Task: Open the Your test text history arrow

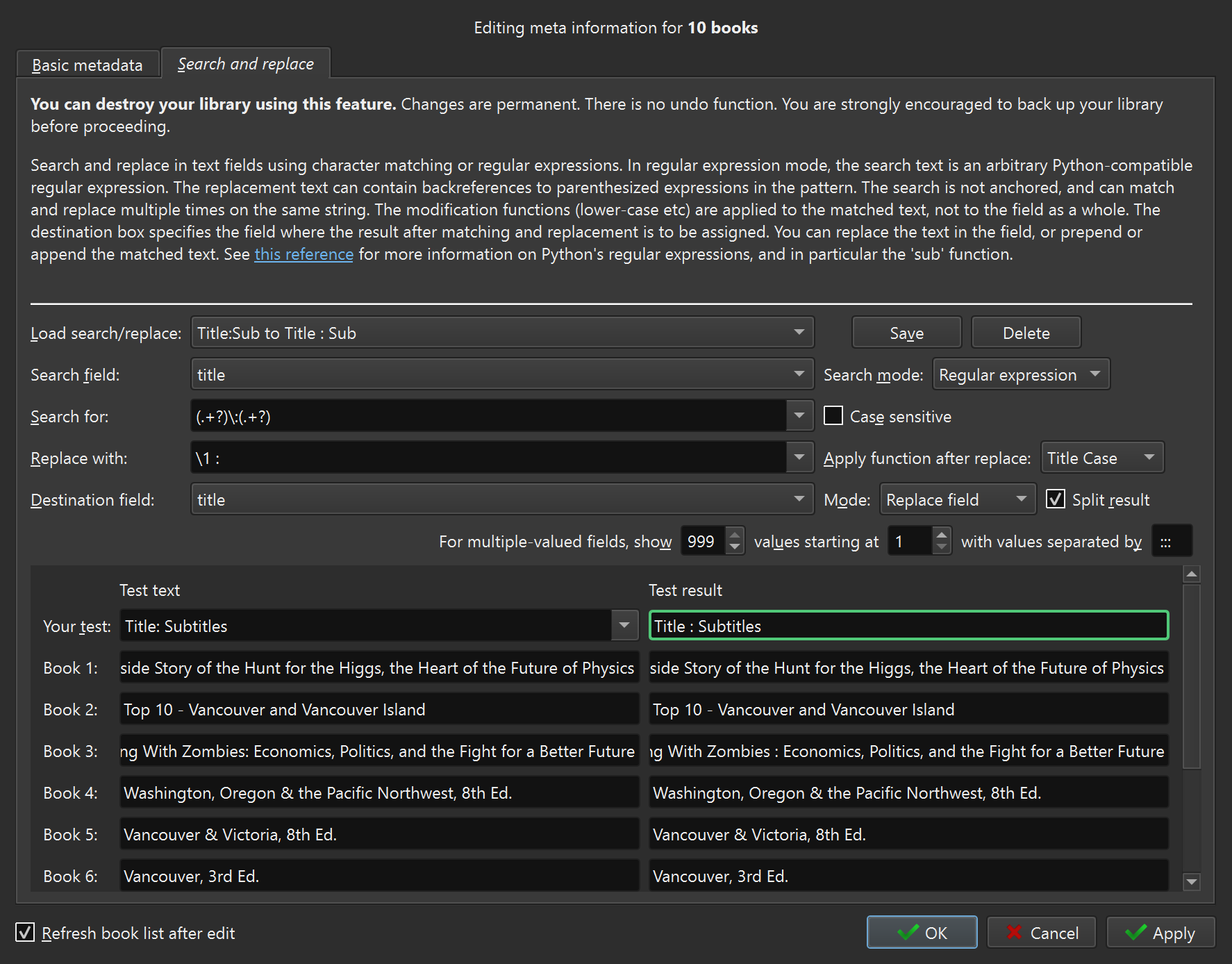Action: click(624, 626)
